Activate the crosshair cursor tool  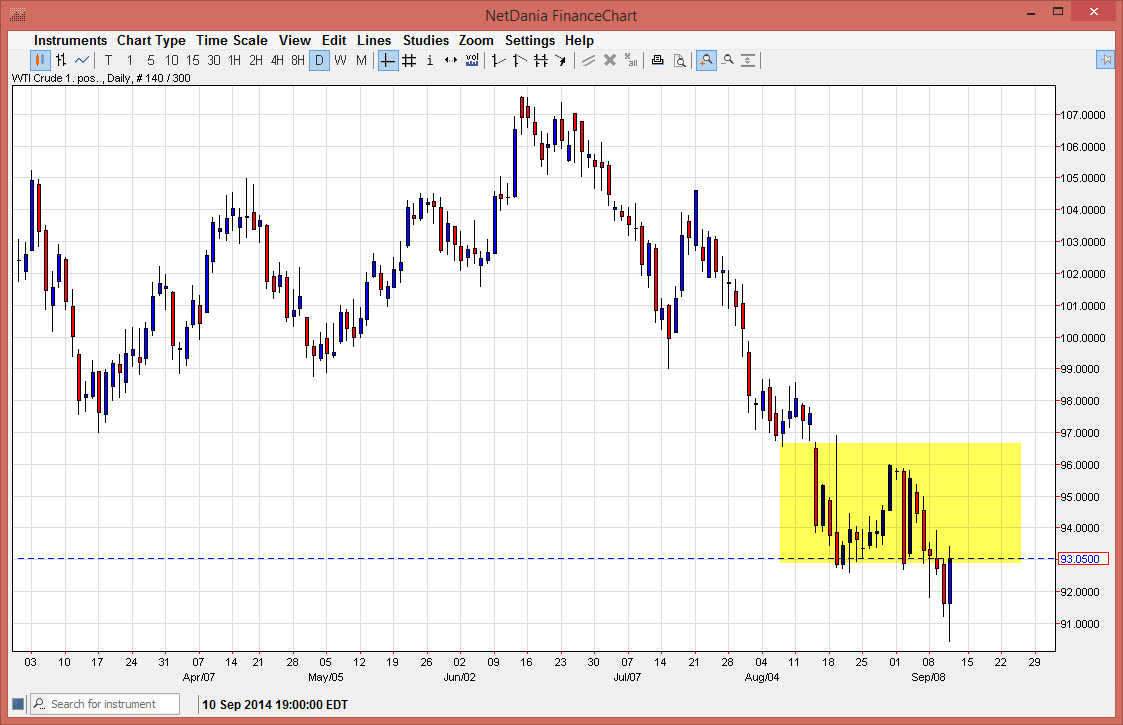pos(387,60)
